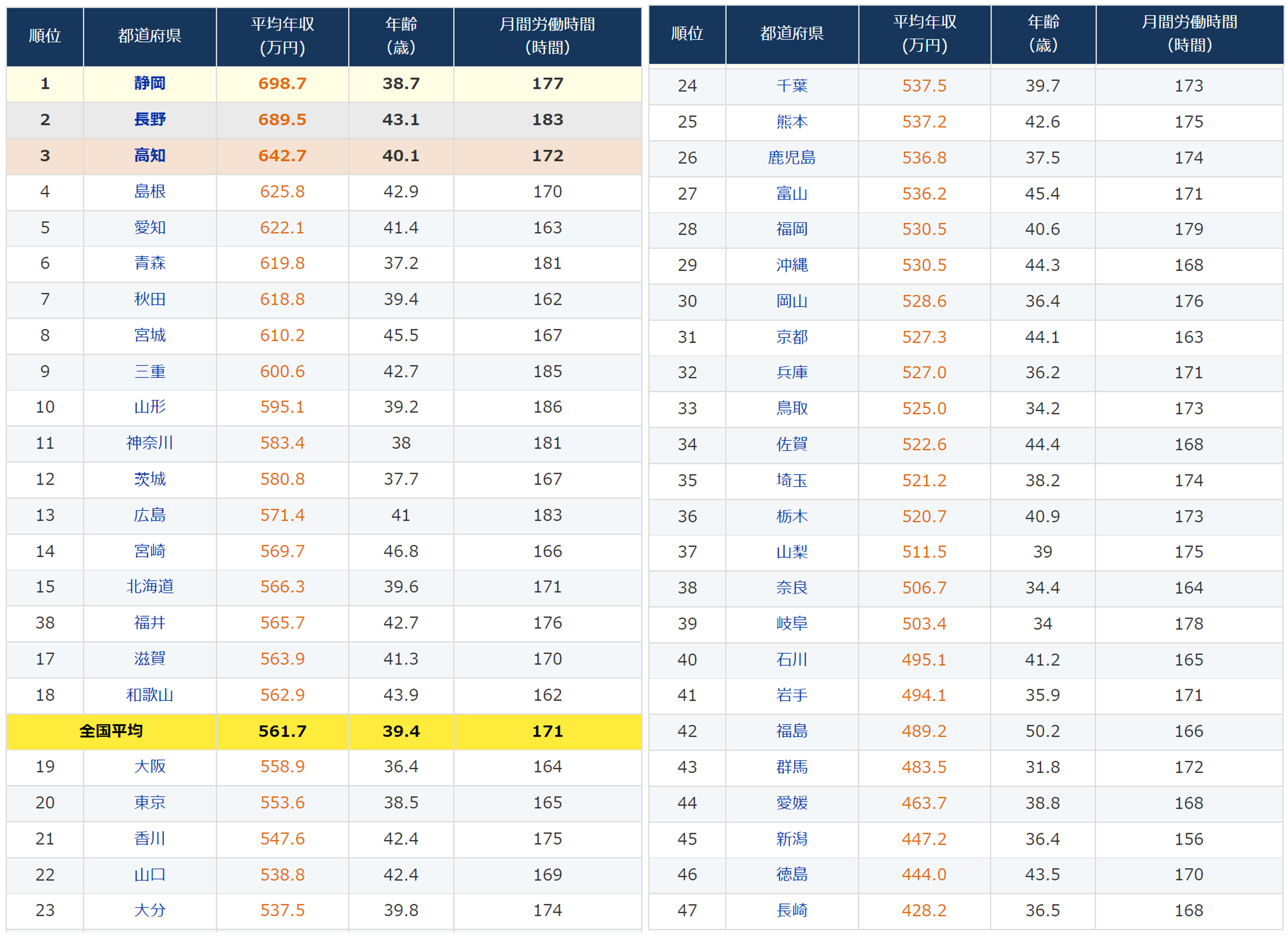This screenshot has height=939, width=1288.
Task: Open the 和歌山 prefecture link
Action: tap(149, 695)
